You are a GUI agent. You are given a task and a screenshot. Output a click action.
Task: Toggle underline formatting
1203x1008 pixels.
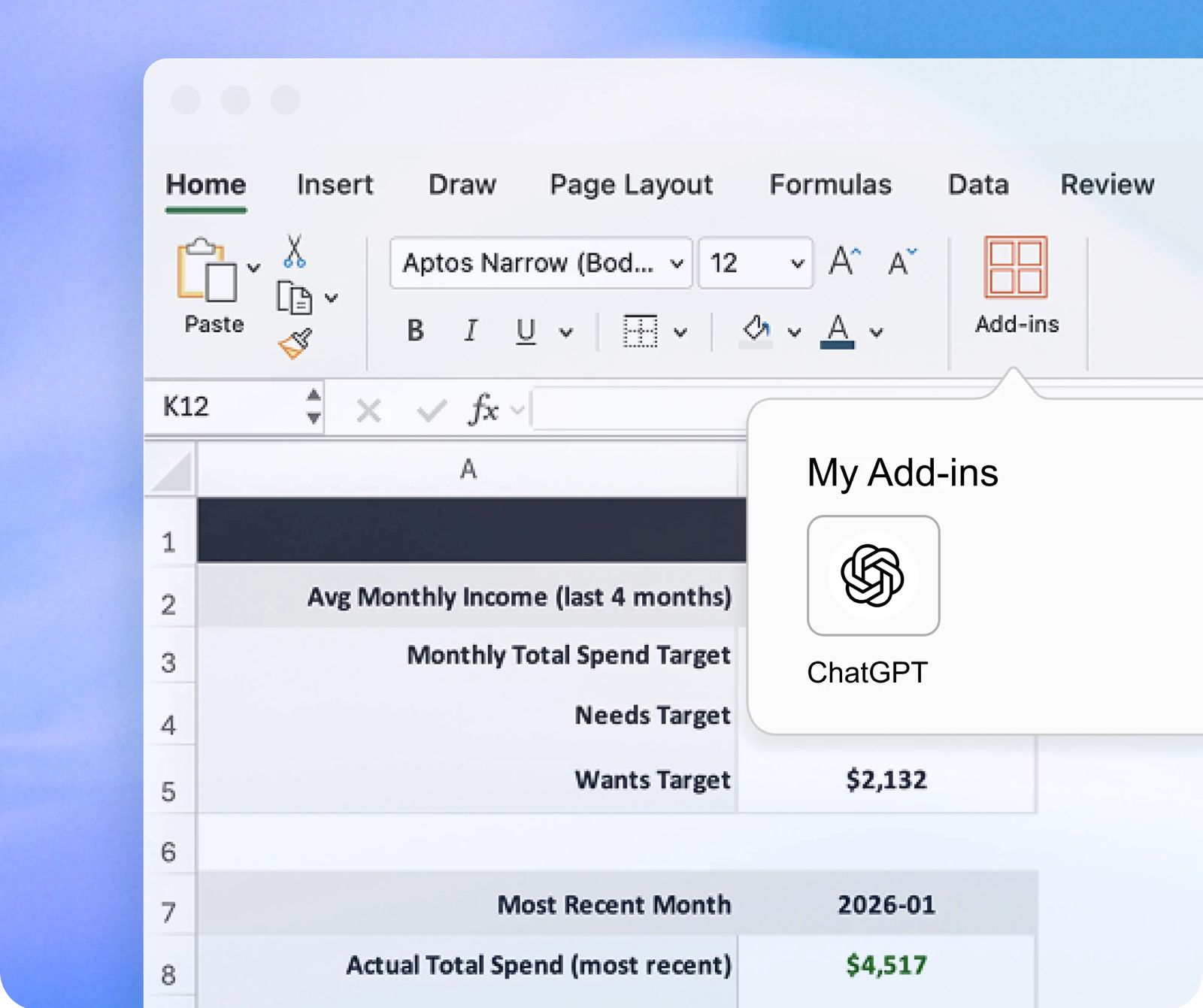(x=526, y=331)
